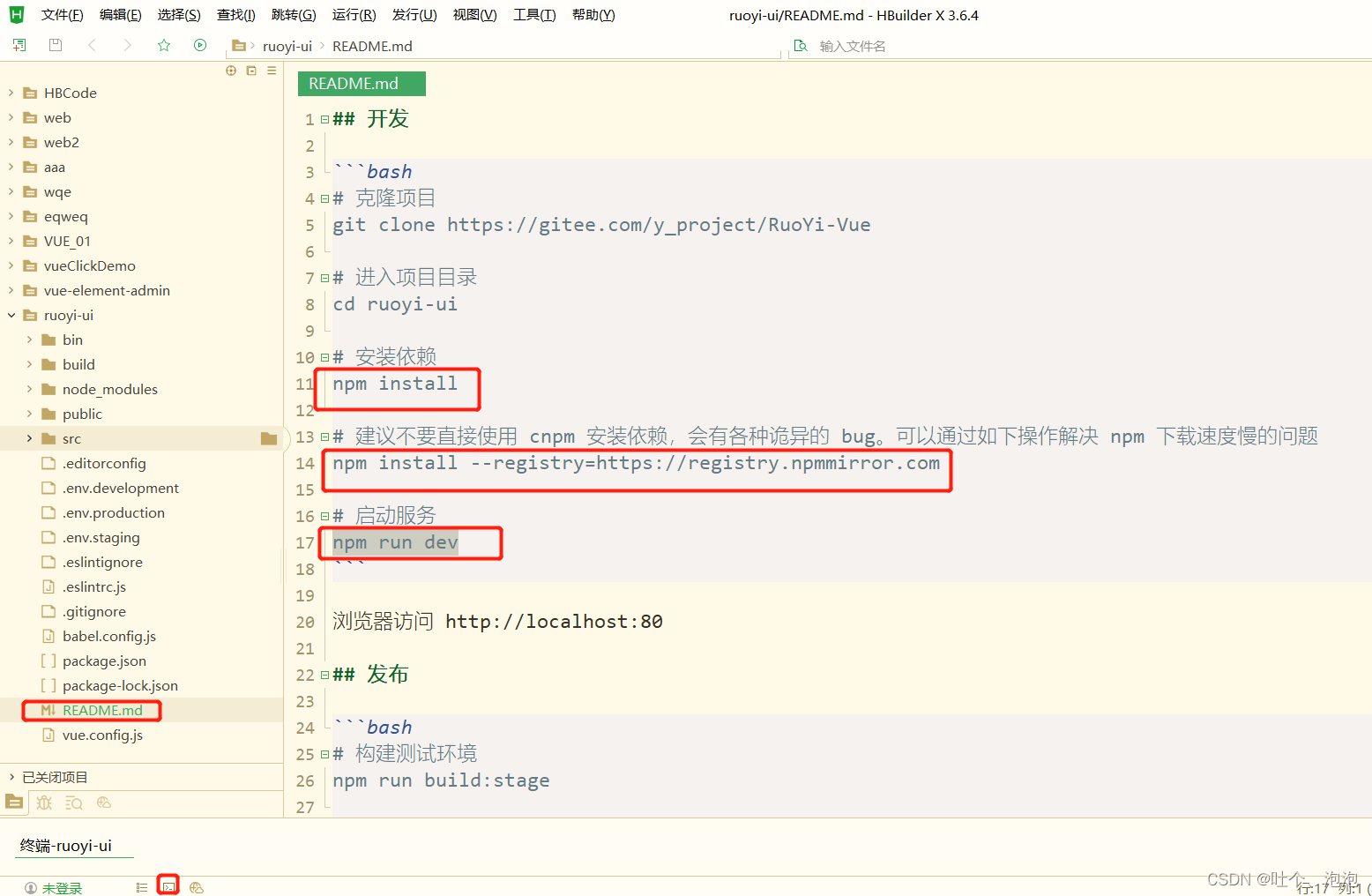1372x896 pixels.
Task: Focus the 输入文件名 search field
Action: click(x=852, y=46)
